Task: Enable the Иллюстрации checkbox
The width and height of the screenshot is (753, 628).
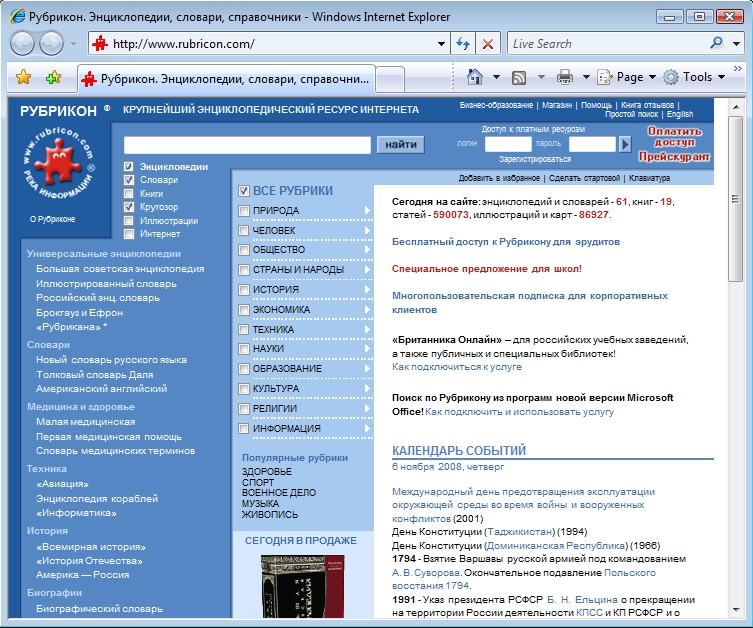Action: (128, 220)
